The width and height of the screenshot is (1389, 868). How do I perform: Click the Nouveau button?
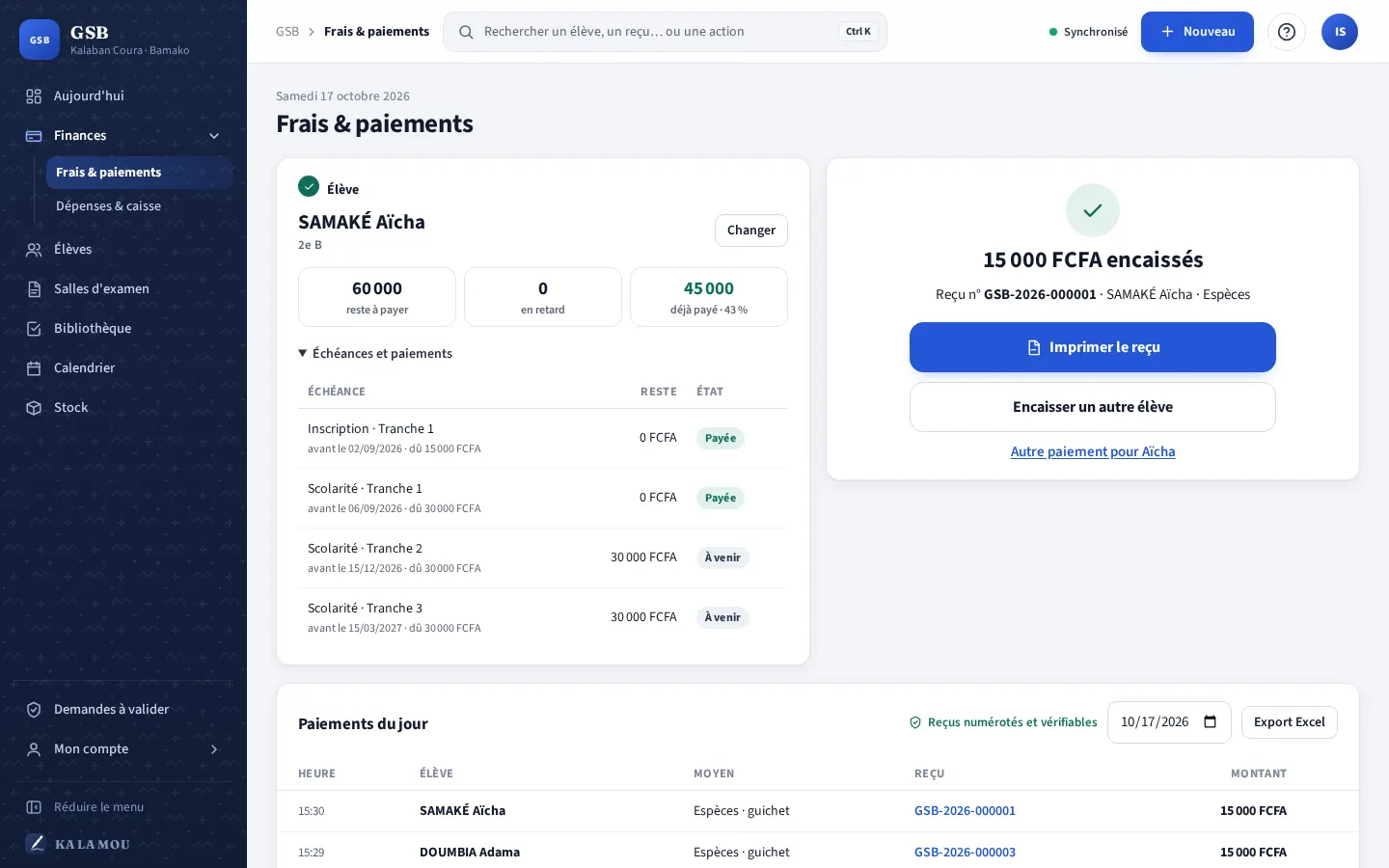pyautogui.click(x=1197, y=32)
